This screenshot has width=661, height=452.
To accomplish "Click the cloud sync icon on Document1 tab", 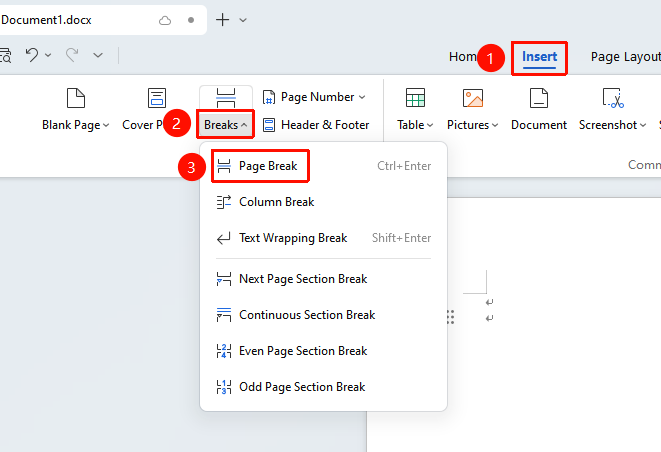I will [165, 20].
